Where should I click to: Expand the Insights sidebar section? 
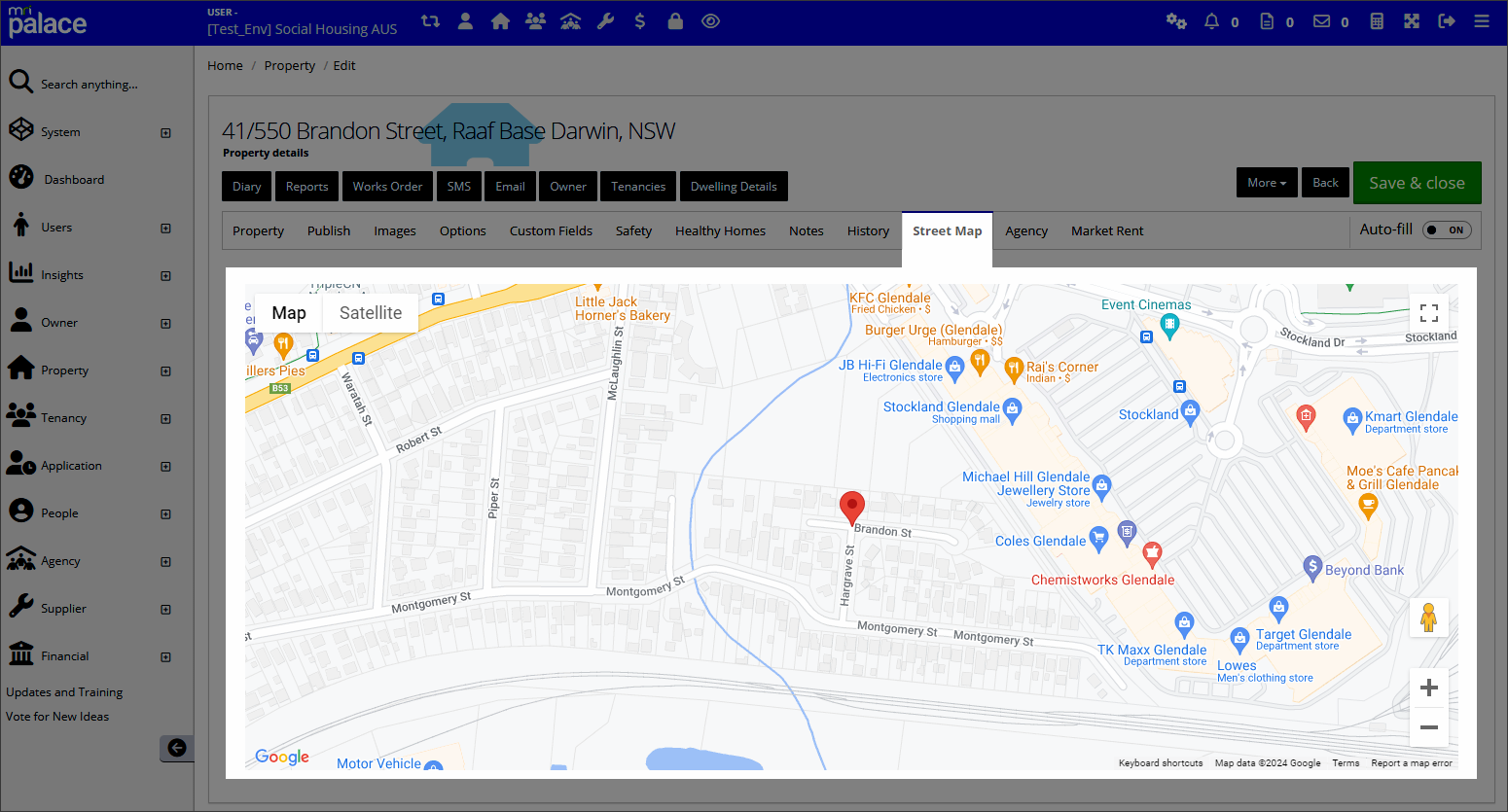165,276
